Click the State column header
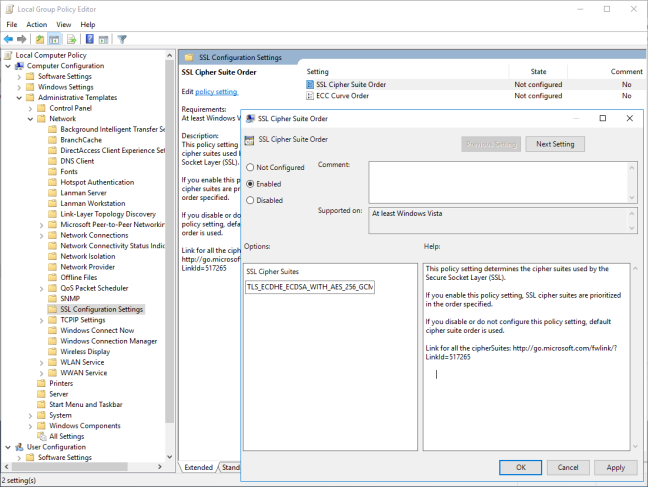 [x=538, y=72]
